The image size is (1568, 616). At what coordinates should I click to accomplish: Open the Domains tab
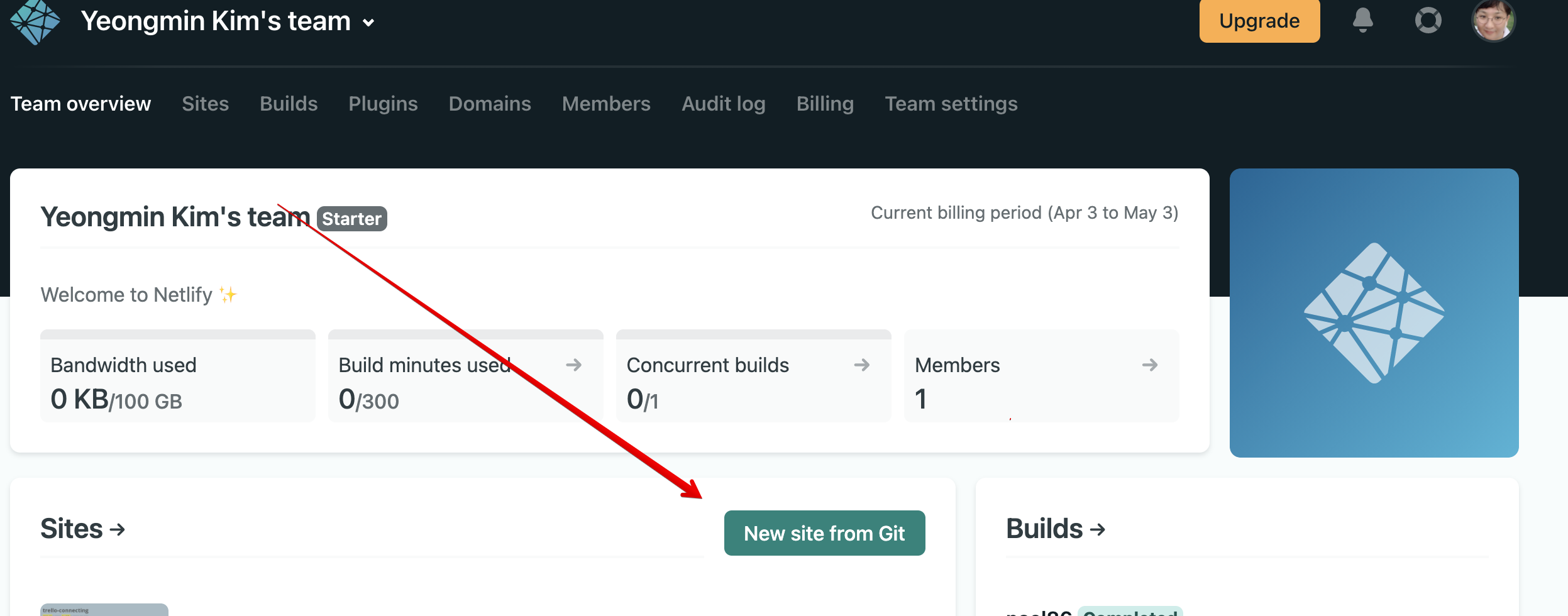point(490,104)
